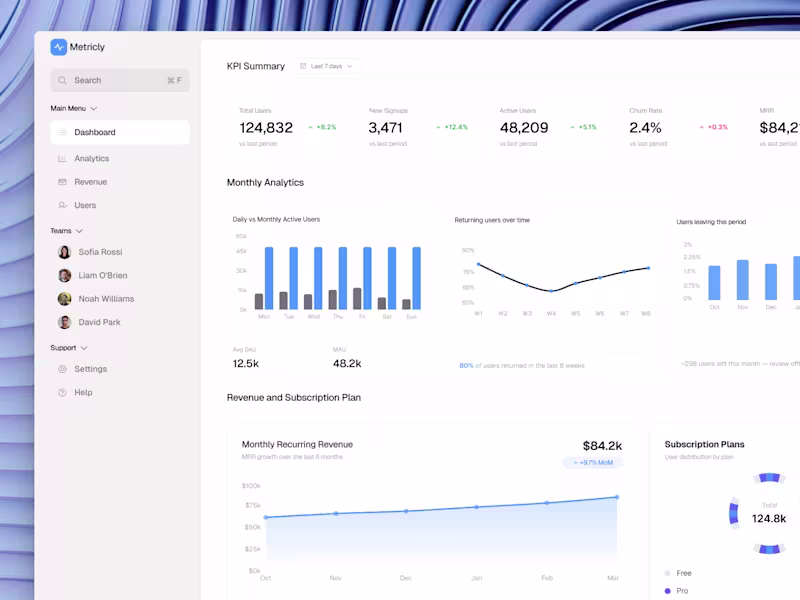This screenshot has width=800, height=600.
Task: Click the 80% of users returned link
Action: (466, 365)
